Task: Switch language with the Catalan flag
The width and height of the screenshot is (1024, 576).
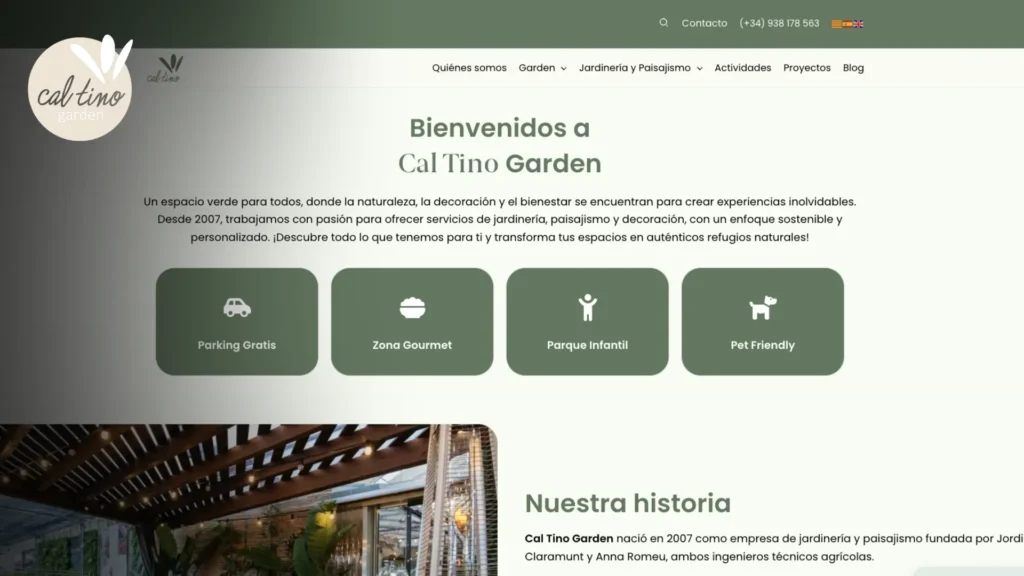Action: tap(837, 23)
